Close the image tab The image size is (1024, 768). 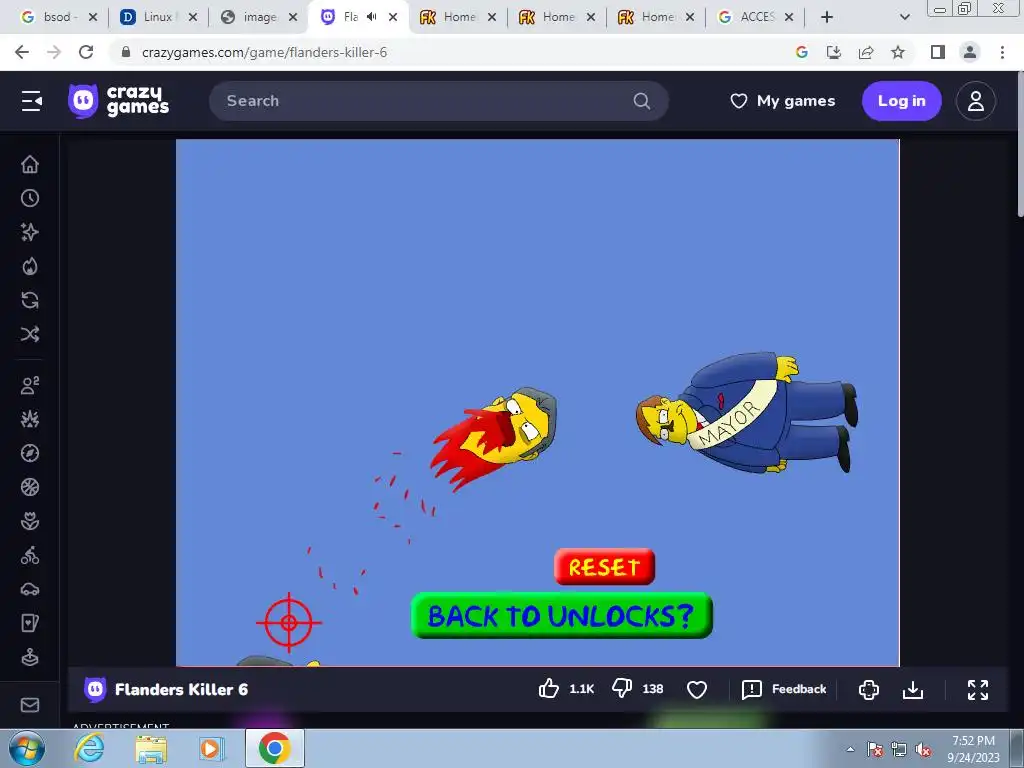click(293, 18)
